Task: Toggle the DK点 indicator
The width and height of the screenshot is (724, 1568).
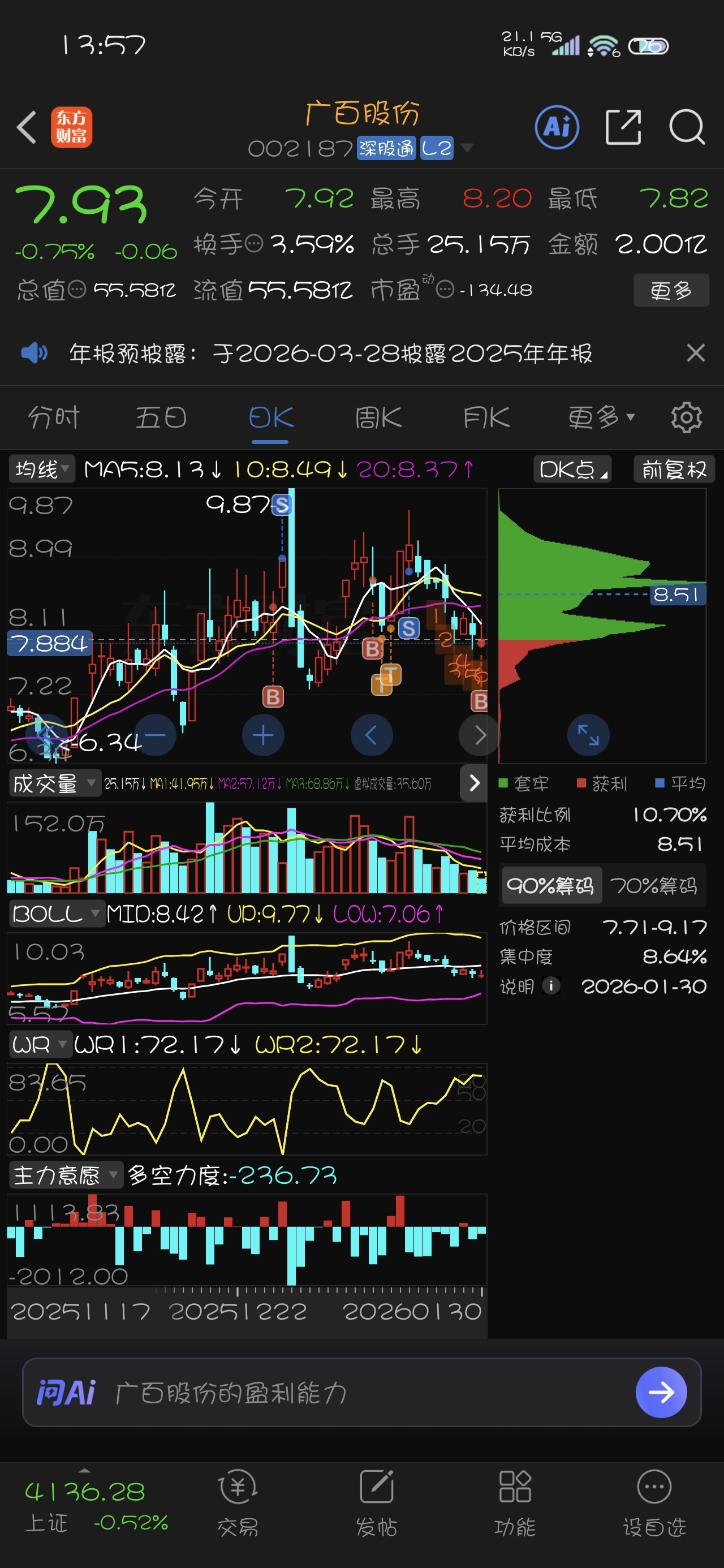Action: click(572, 469)
